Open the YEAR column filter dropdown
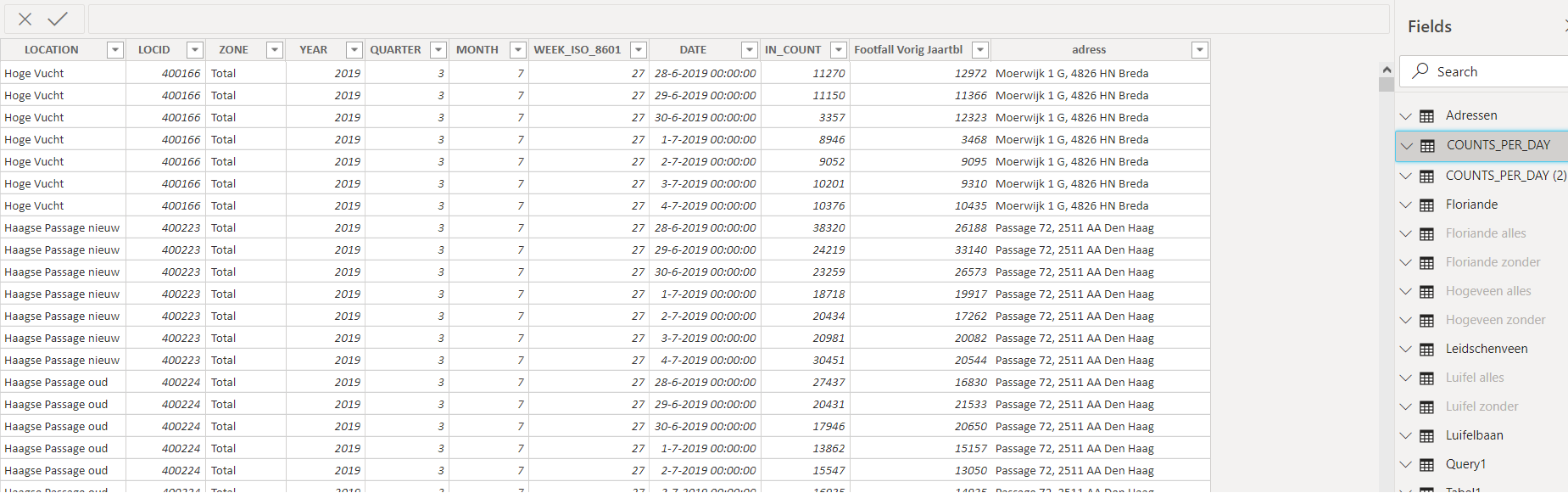This screenshot has height=493, width=1568. coord(354,50)
